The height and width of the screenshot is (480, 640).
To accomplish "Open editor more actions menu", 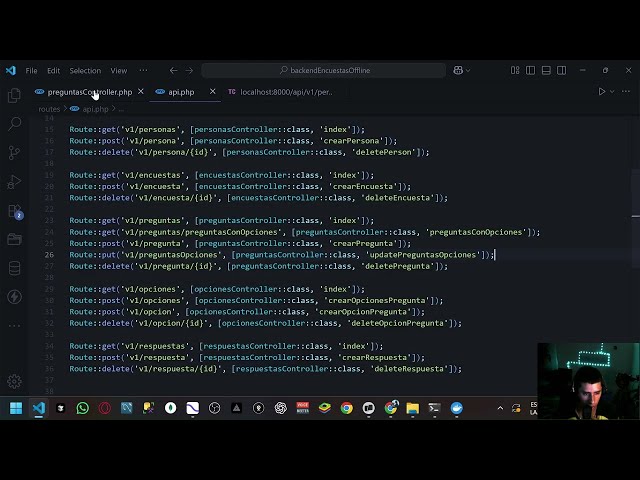I will pos(626,91).
